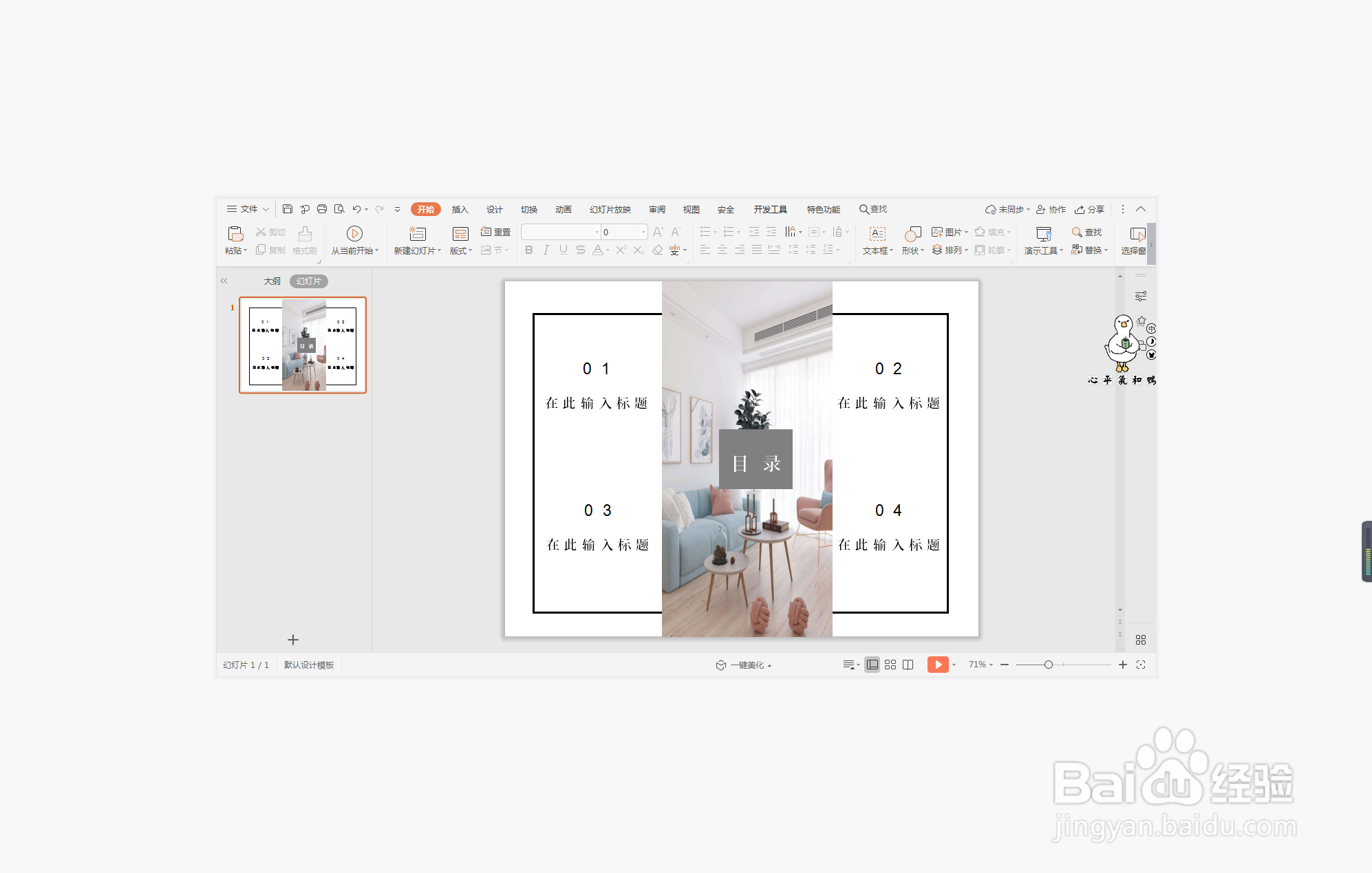Open the Review (审阅) tab
The height and width of the screenshot is (873, 1372).
point(657,209)
